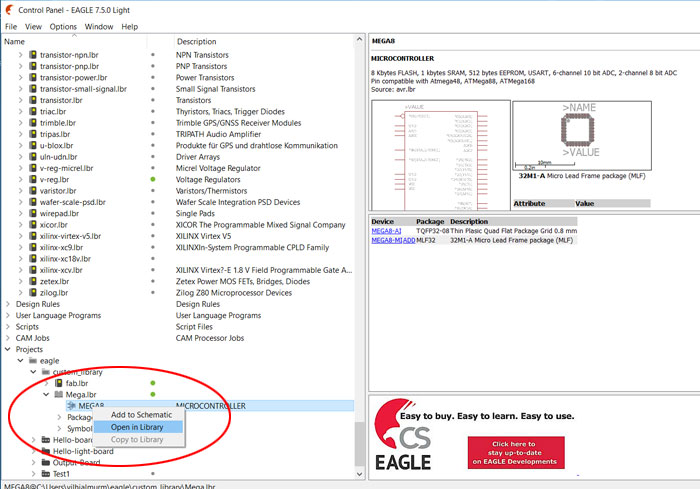Click the eagle project folder icon
This screenshot has height=489, width=700.
tap(33, 360)
